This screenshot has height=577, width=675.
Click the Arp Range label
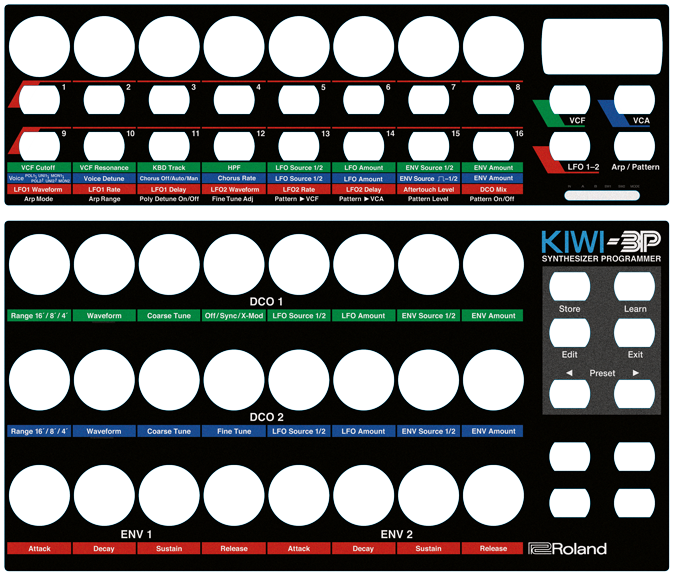click(104, 199)
